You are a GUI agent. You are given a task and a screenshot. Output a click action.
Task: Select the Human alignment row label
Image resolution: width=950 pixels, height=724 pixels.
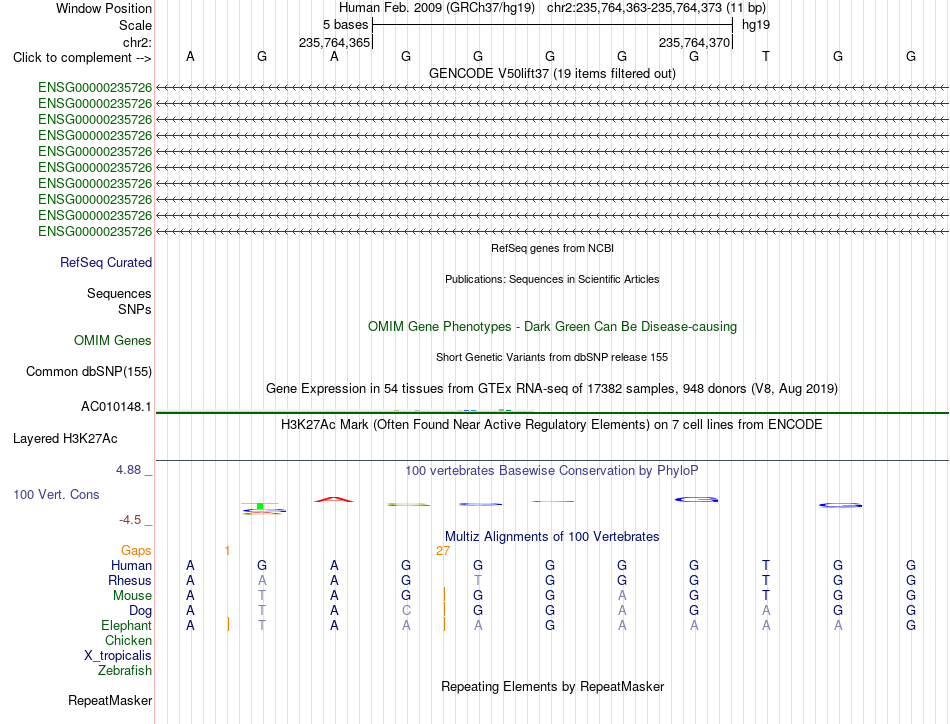coord(131,565)
